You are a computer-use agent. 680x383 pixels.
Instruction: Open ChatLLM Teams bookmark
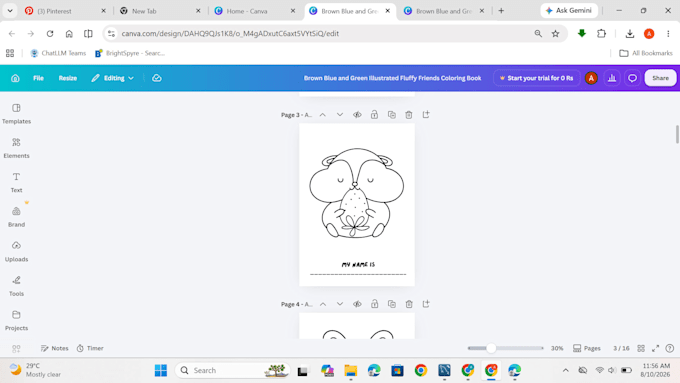coord(58,53)
